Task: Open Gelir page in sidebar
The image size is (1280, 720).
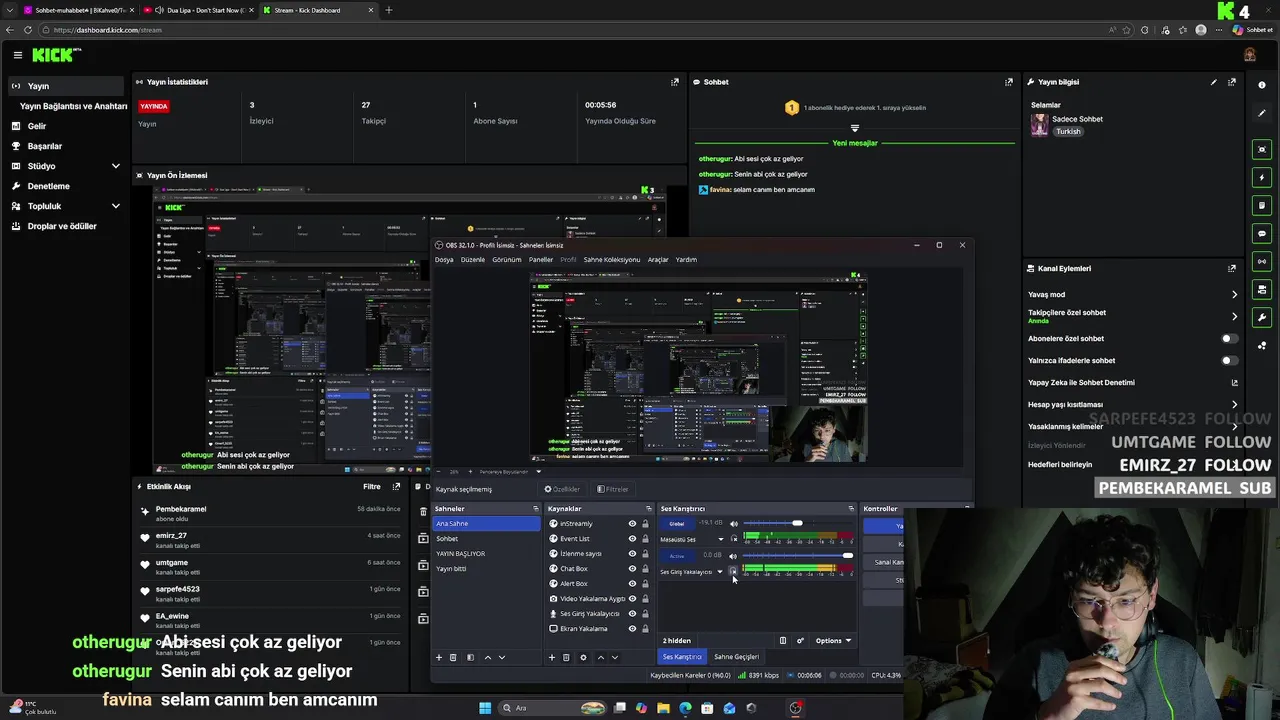Action: click(x=37, y=126)
